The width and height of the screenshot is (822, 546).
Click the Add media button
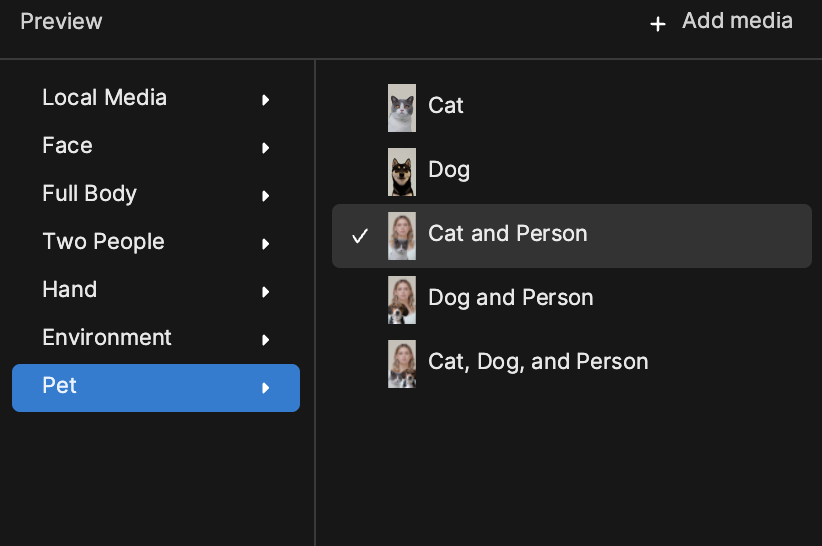721,22
